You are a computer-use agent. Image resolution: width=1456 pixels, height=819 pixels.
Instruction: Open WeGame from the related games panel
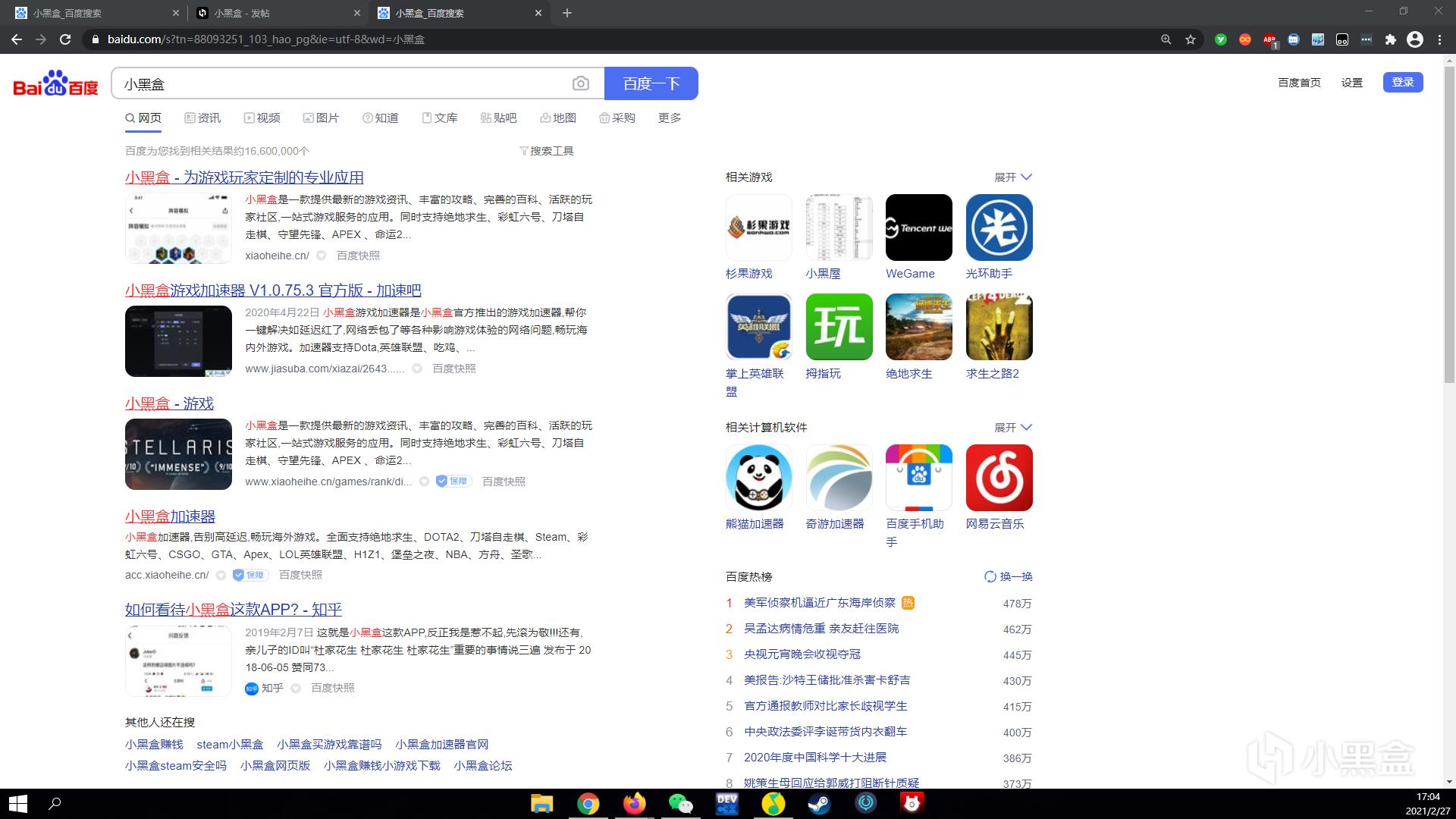coord(918,227)
